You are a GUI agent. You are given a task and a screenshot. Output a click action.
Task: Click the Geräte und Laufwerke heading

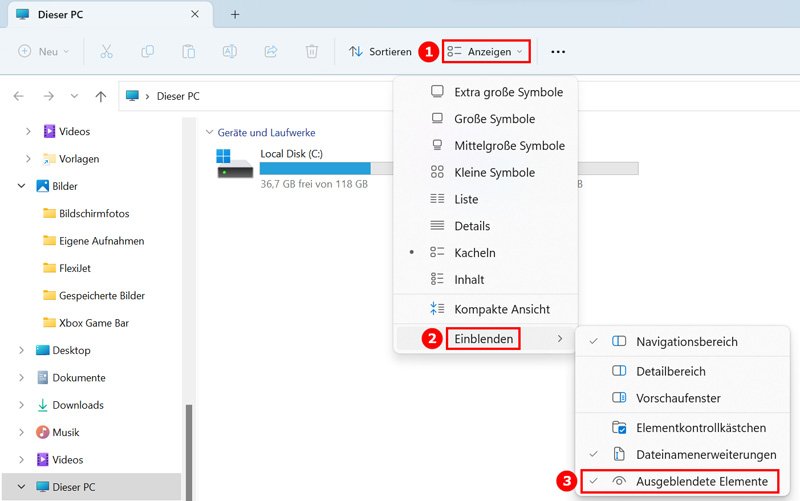(266, 133)
